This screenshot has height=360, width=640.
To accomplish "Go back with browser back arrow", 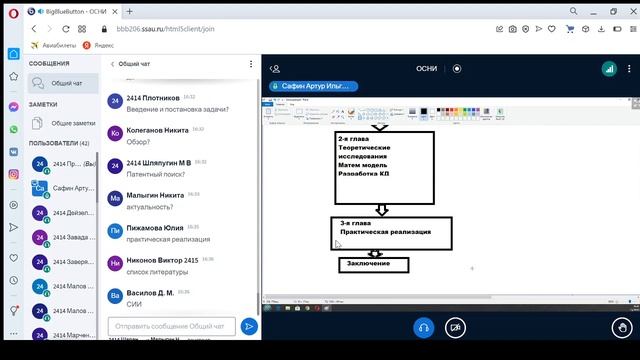I will [x=34, y=29].
